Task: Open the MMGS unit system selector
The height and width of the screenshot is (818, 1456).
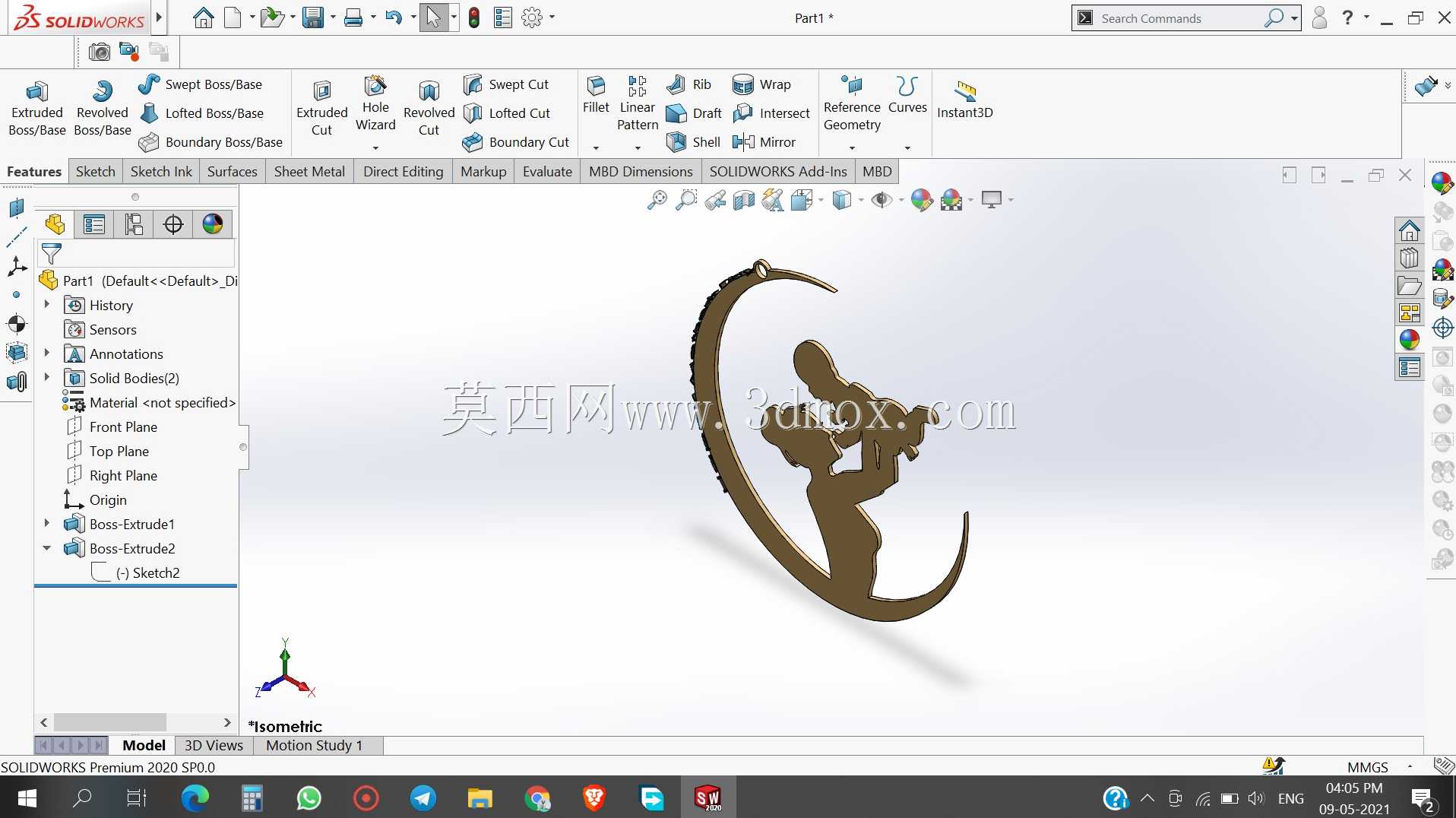Action: [x=1368, y=767]
